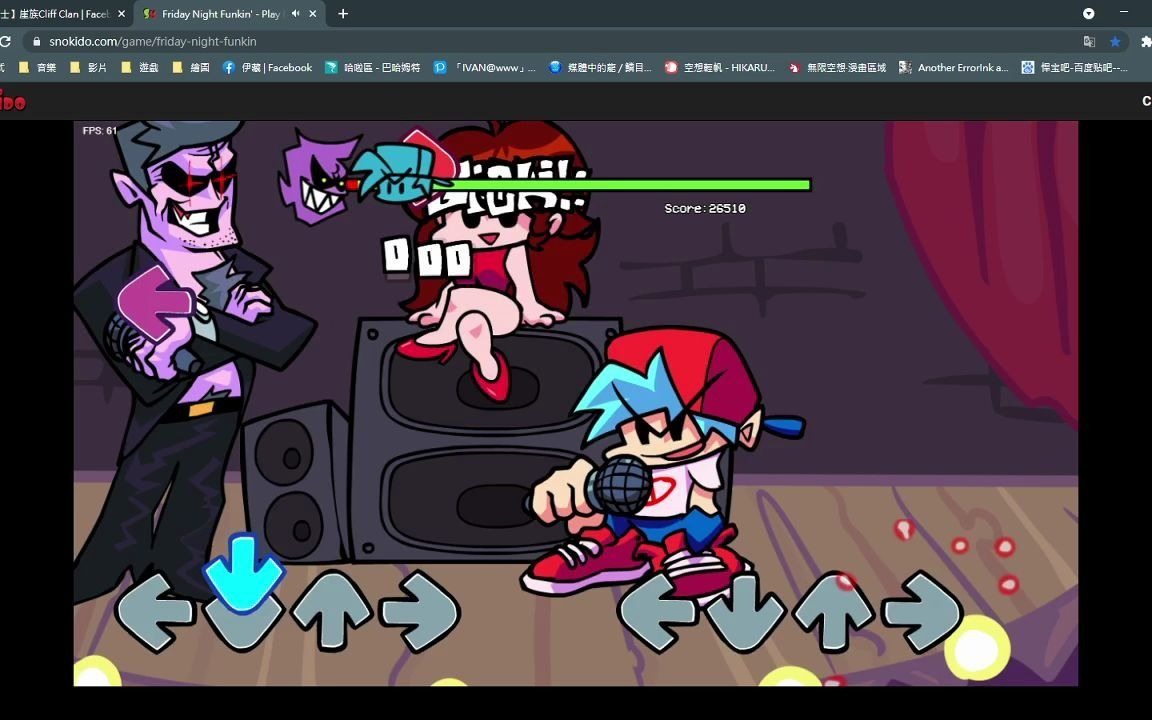
Task: Click the Snokido logo
Action: (12, 101)
